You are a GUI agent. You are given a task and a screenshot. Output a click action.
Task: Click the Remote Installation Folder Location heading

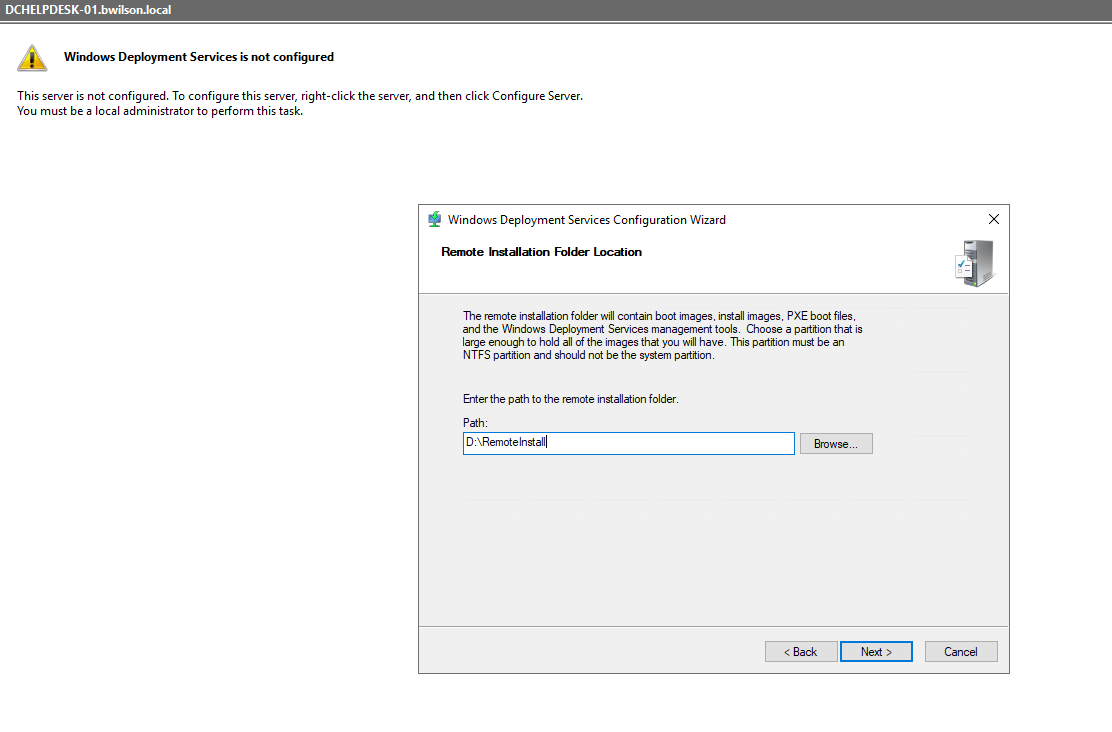pyautogui.click(x=541, y=251)
